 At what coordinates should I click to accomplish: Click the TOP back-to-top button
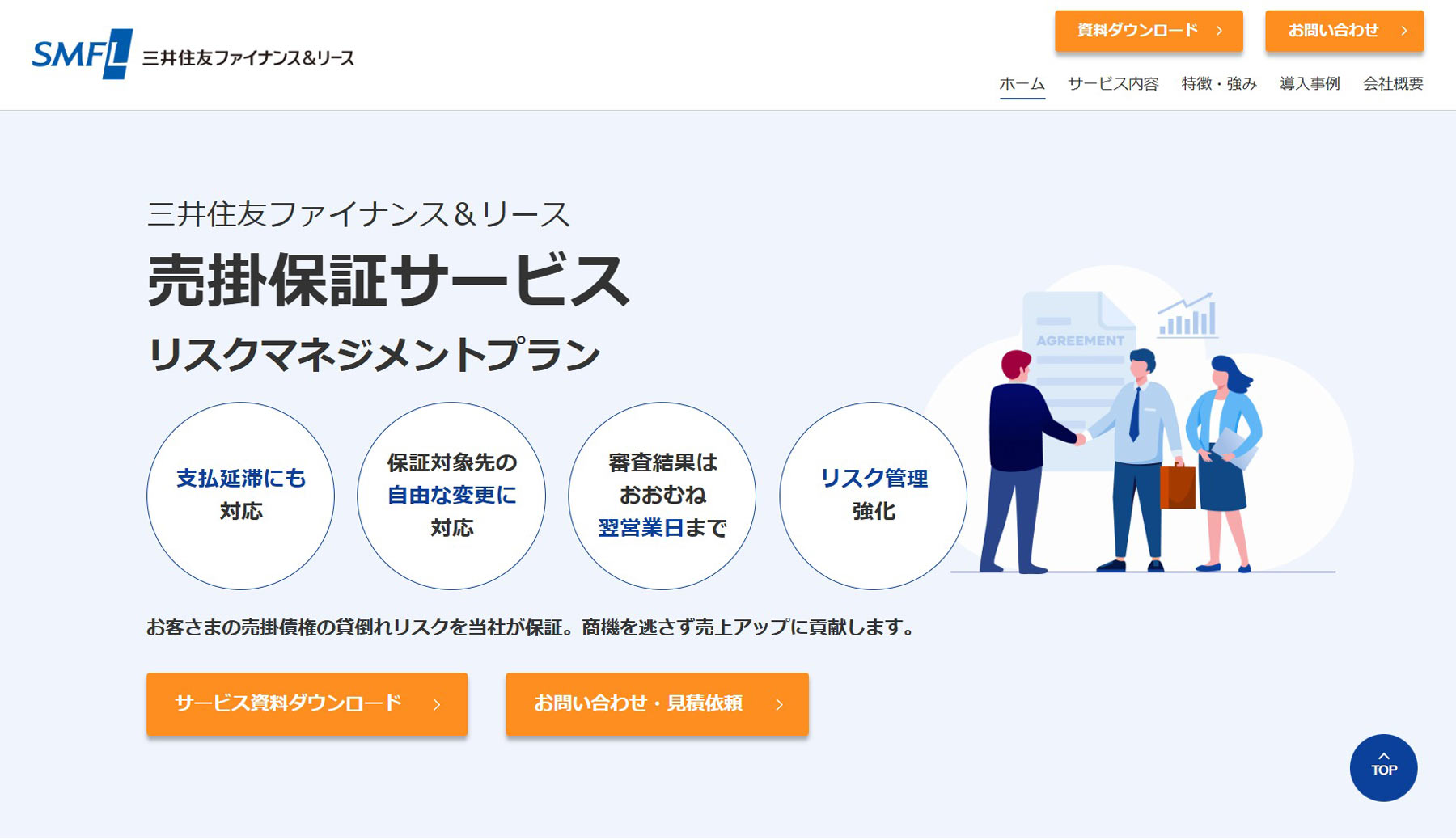coord(1383,768)
